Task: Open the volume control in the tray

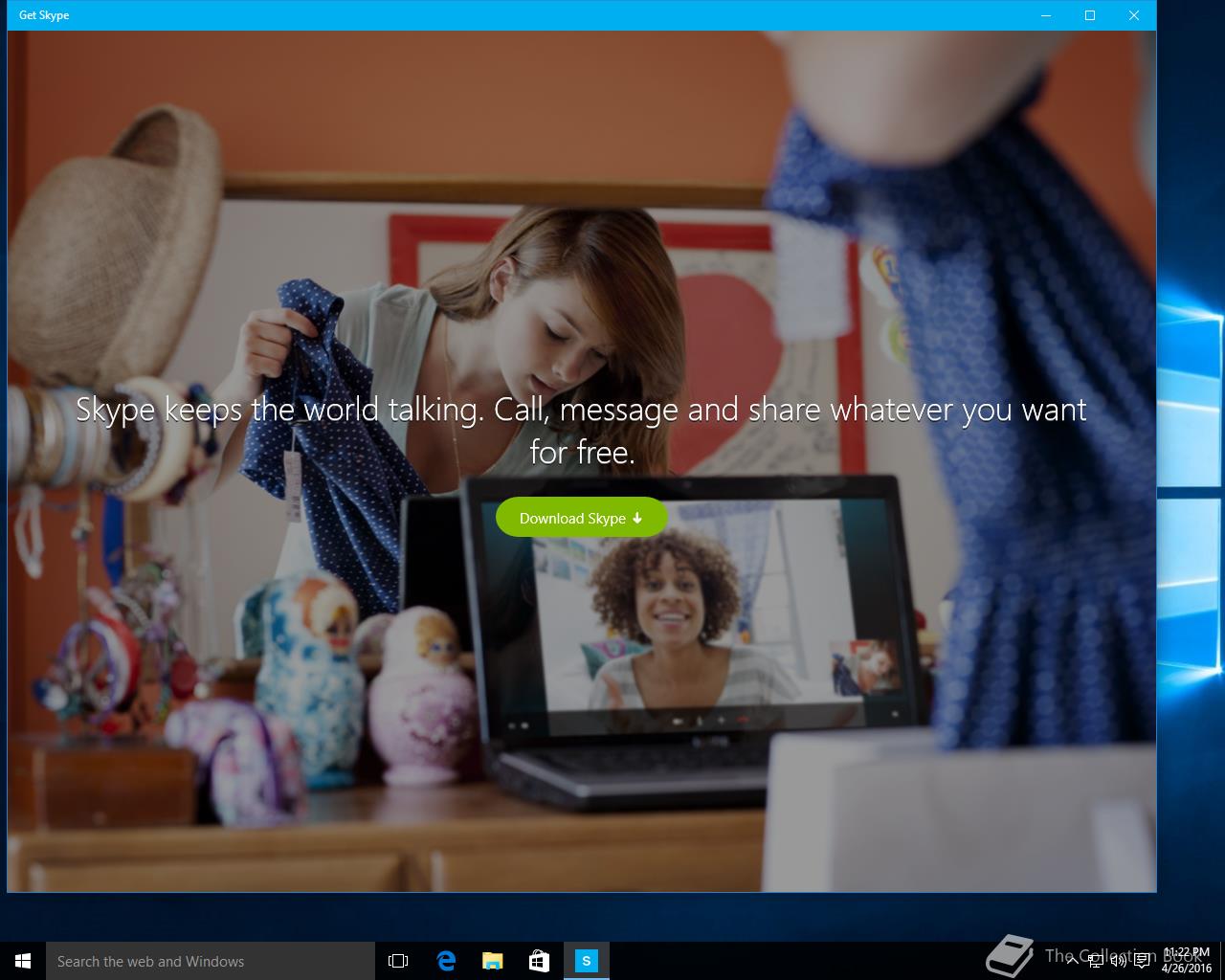Action: click(x=1119, y=961)
